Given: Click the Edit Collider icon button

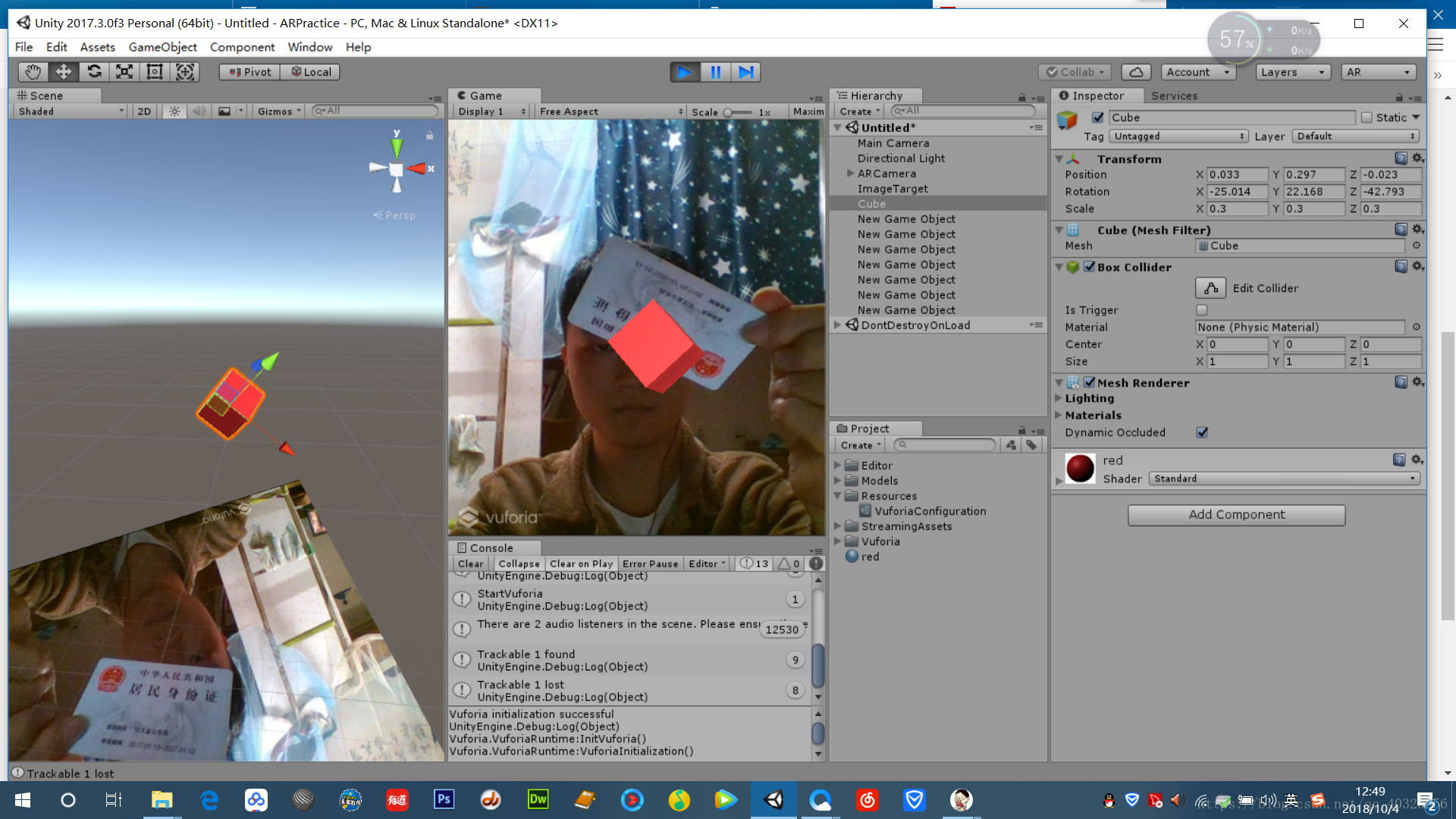Looking at the screenshot, I should click(1211, 288).
